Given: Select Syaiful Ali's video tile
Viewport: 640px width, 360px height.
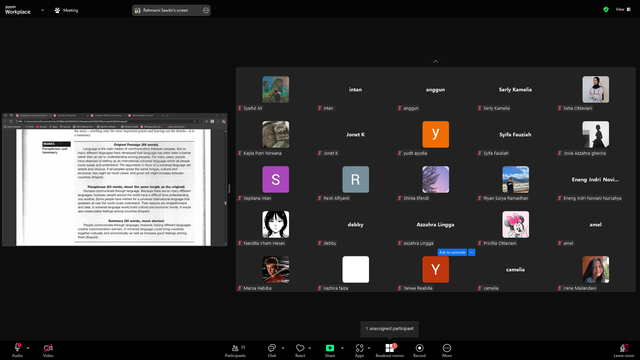Looking at the screenshot, I should point(276,89).
